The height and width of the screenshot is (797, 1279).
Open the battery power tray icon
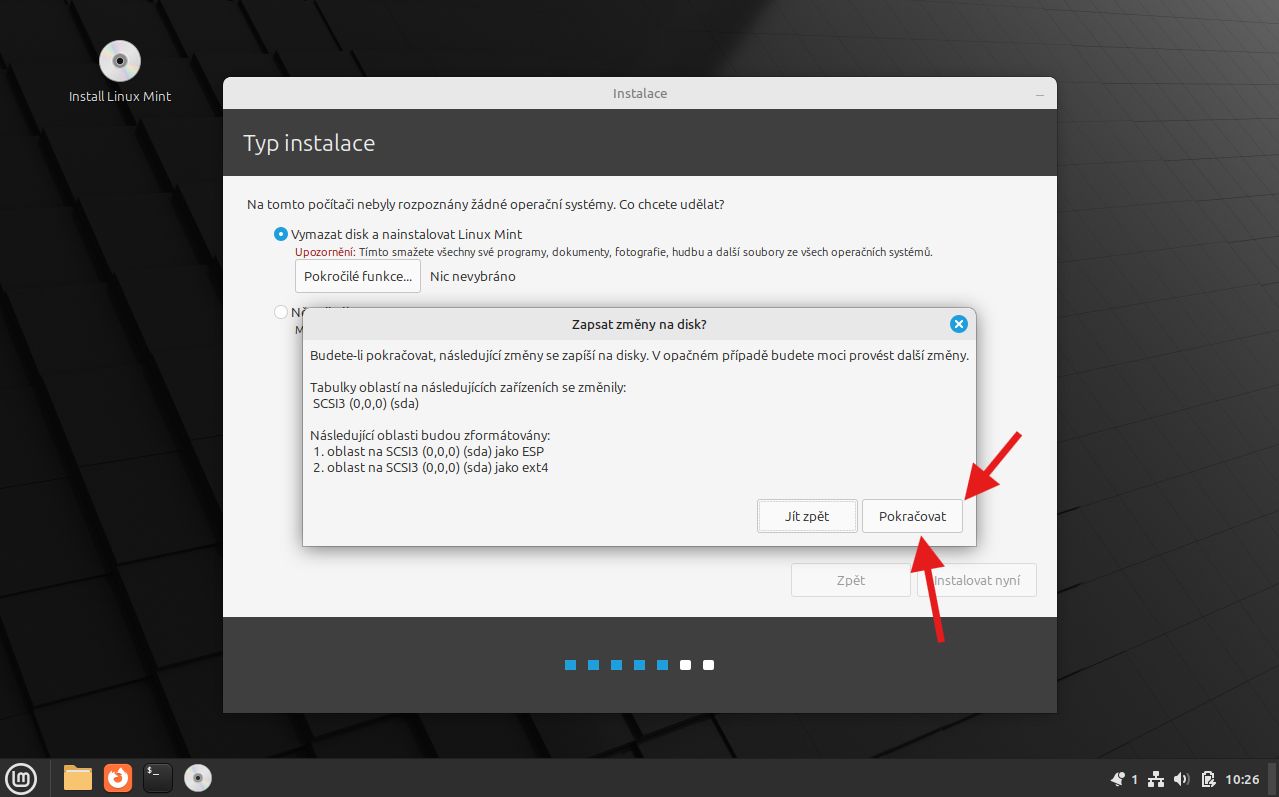[1207, 779]
